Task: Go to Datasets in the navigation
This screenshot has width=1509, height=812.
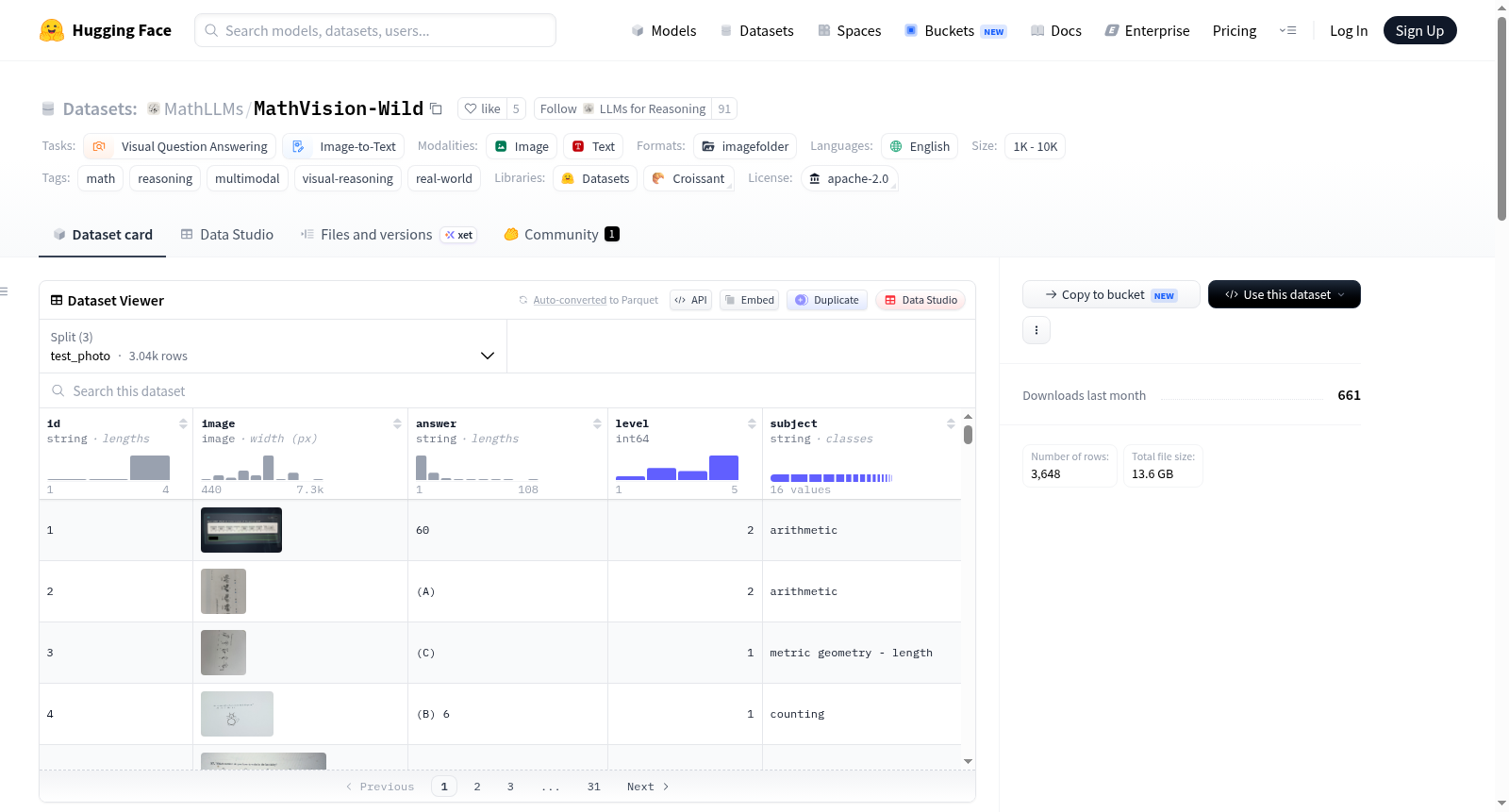Action: click(x=757, y=31)
